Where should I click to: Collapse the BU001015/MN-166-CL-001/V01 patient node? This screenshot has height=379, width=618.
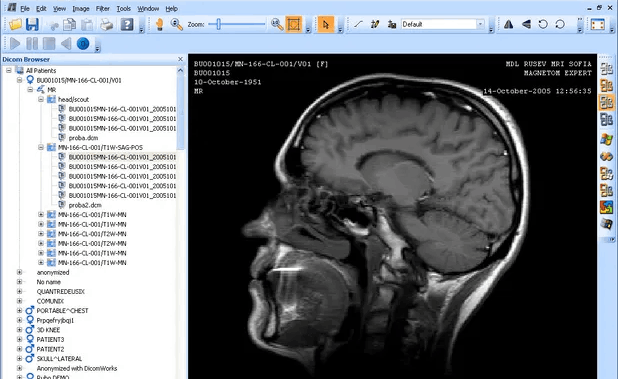point(19,80)
